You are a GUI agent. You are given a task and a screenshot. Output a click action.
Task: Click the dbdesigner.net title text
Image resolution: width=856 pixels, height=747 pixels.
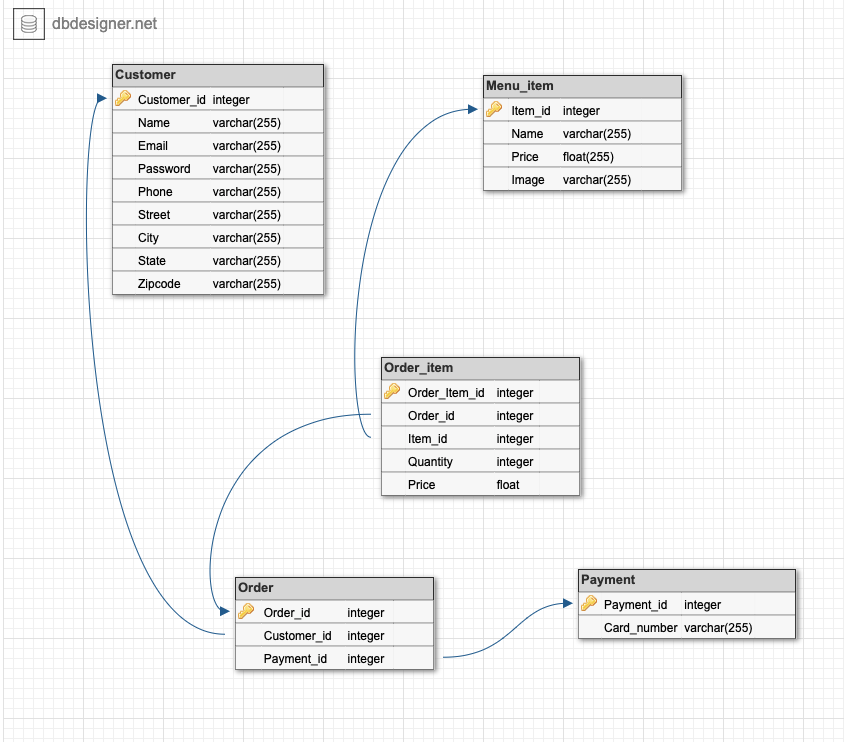[104, 23]
